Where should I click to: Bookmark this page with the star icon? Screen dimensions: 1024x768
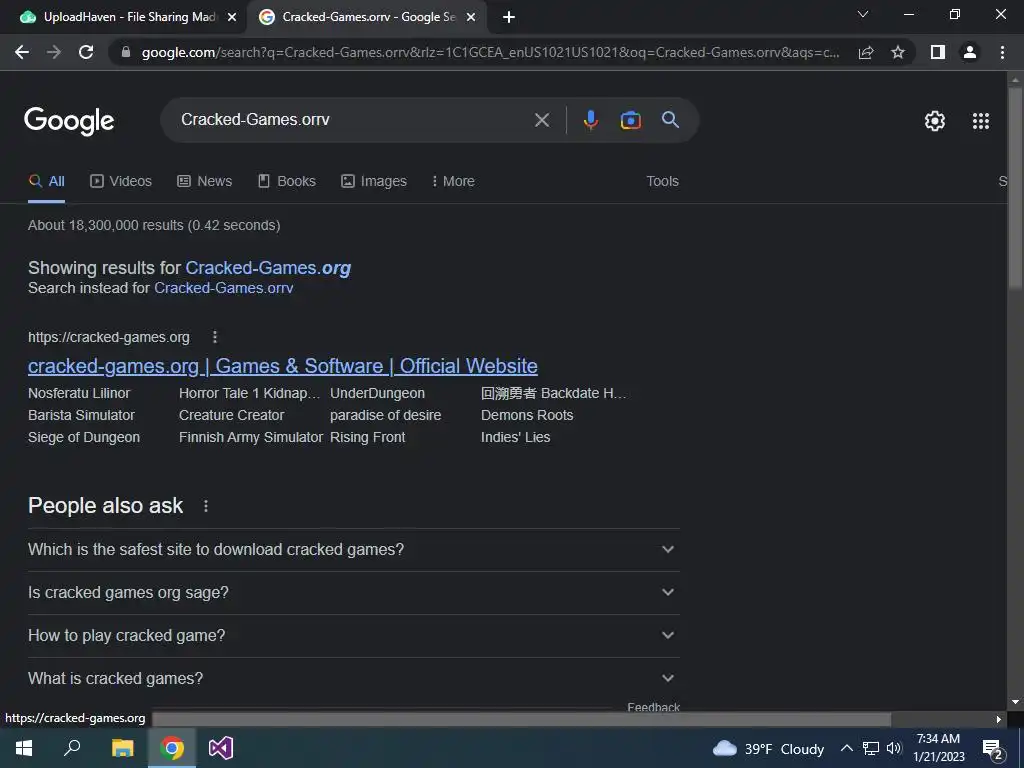898,52
